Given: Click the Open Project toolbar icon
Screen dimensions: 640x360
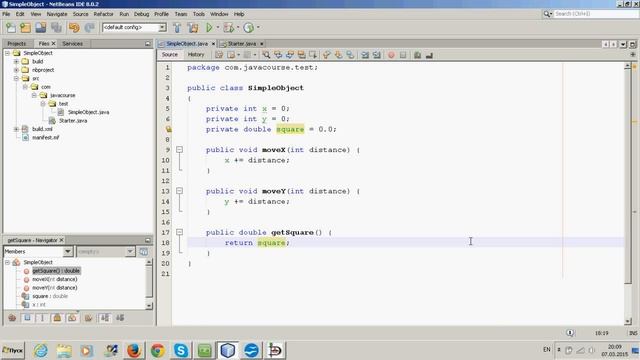Looking at the screenshot, I should tap(40, 27).
